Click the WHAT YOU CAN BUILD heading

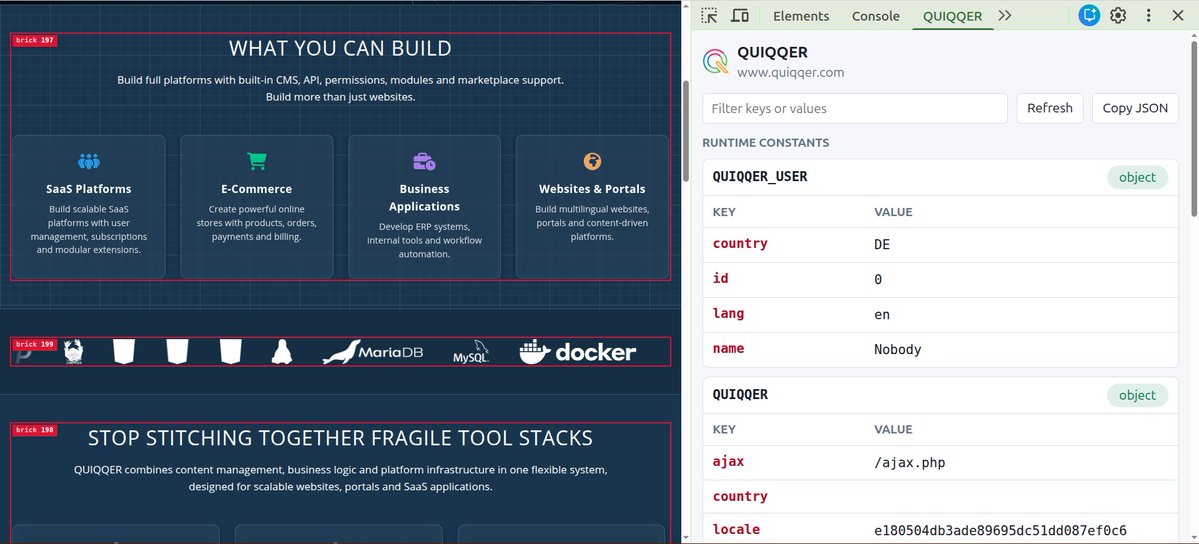click(340, 48)
